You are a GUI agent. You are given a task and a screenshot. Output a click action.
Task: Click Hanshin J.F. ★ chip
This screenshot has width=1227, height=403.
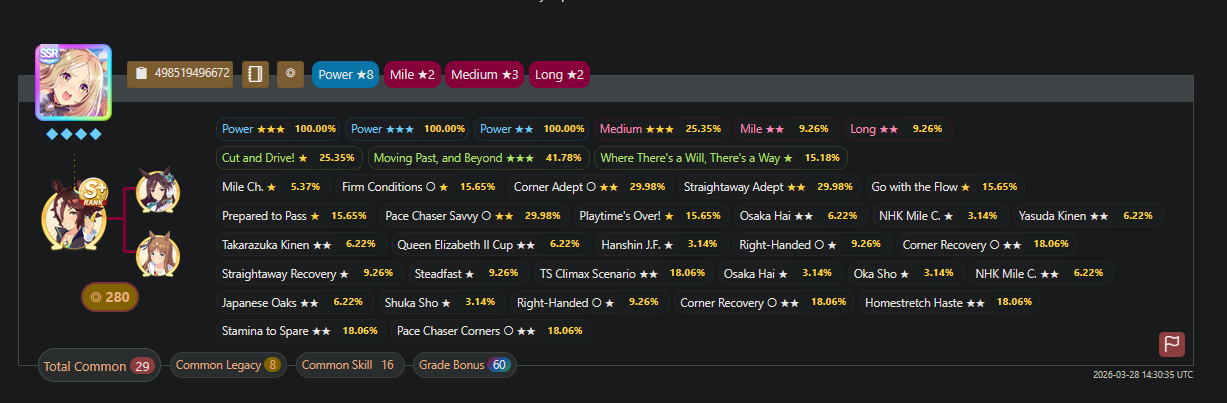659,244
